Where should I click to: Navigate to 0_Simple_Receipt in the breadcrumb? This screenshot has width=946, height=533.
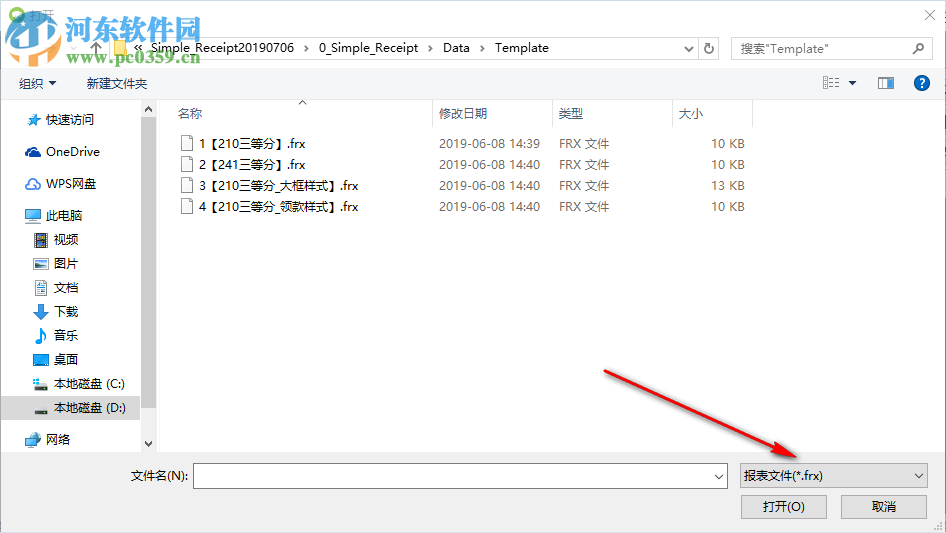[x=369, y=48]
